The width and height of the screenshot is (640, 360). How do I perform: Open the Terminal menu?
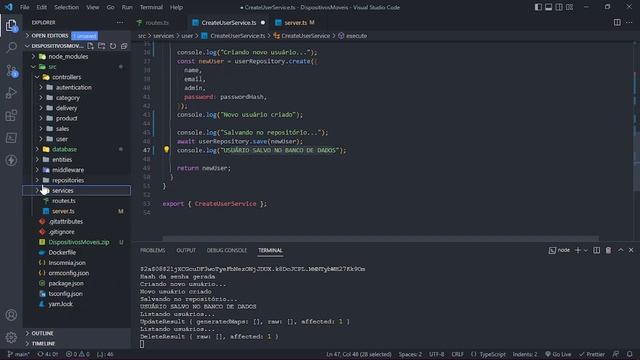pos(151,7)
